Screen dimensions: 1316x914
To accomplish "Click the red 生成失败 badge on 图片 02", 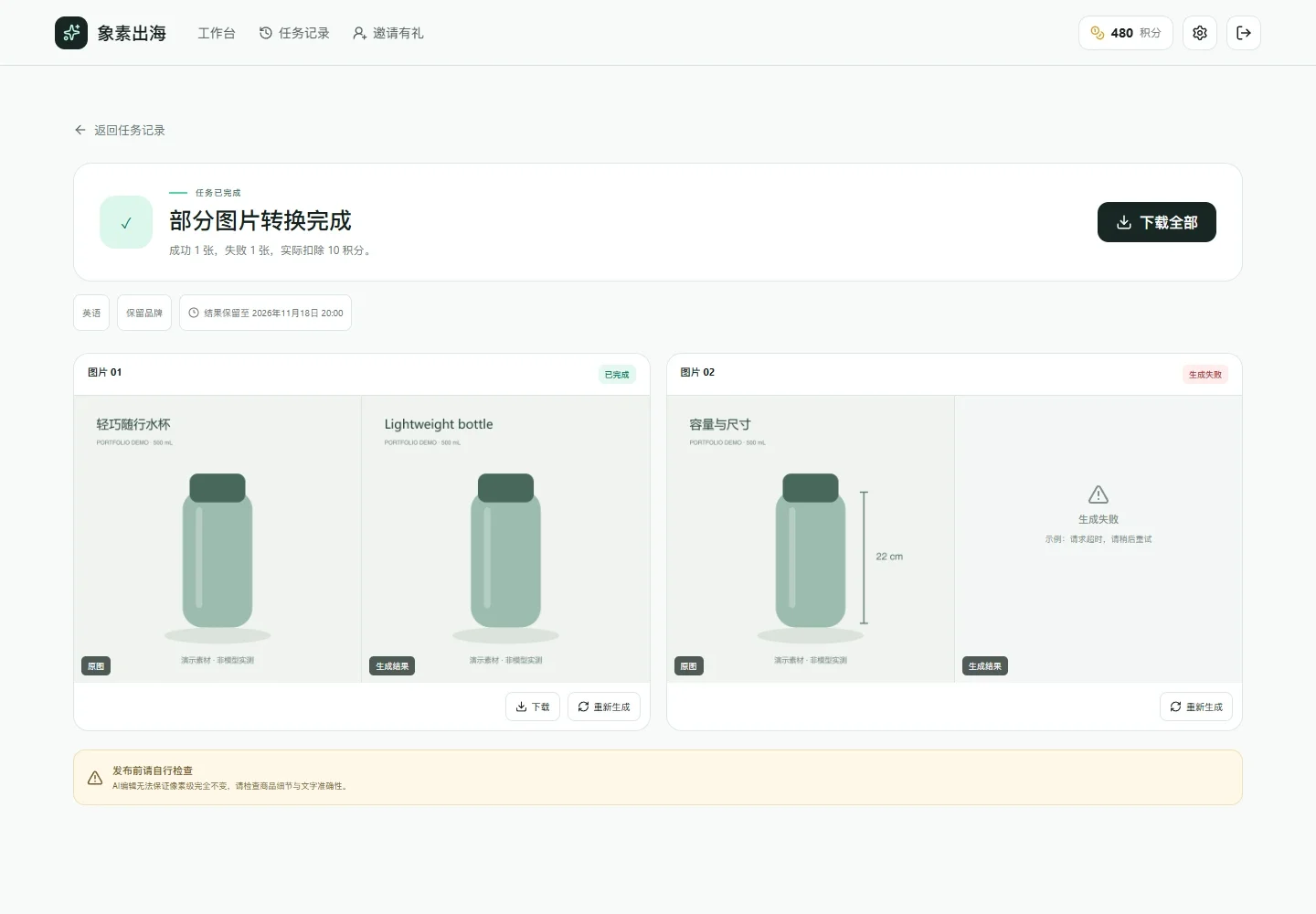I will pyautogui.click(x=1205, y=375).
